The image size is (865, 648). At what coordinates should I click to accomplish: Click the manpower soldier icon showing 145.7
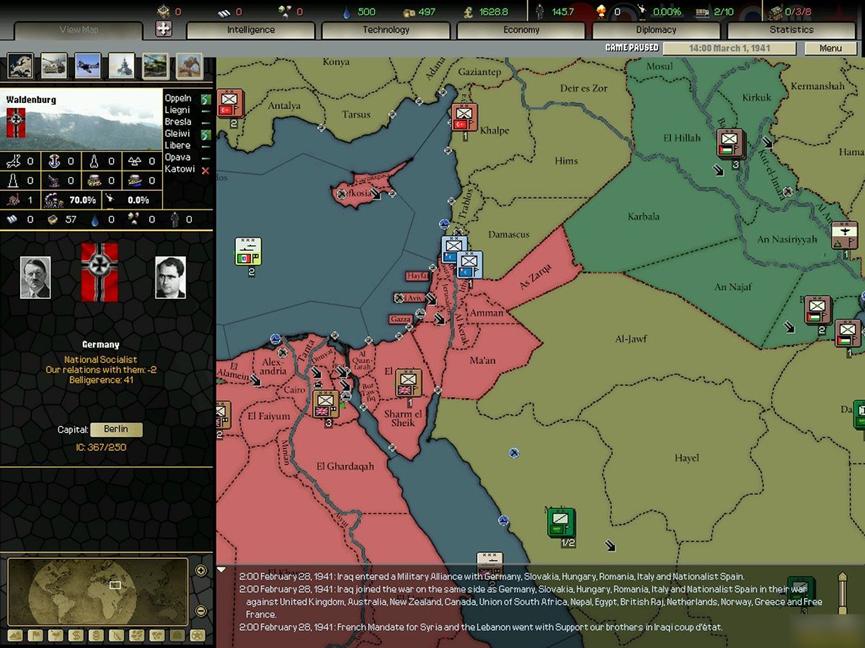click(x=540, y=12)
